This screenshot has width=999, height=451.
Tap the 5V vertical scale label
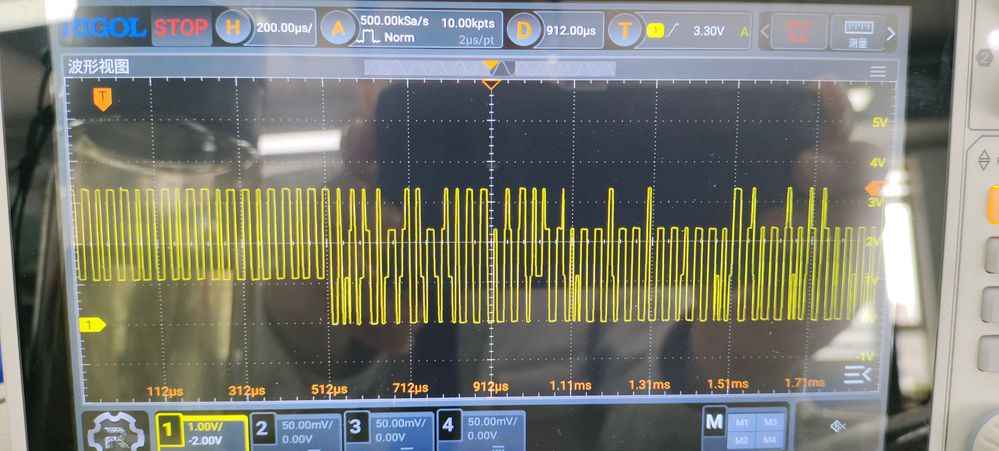tap(879, 122)
